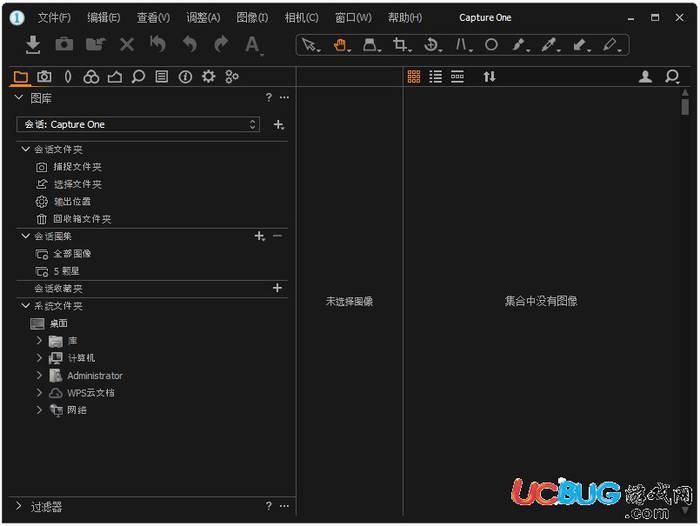Switch browser to filmstrip view
The width and height of the screenshot is (700, 526).
457,77
